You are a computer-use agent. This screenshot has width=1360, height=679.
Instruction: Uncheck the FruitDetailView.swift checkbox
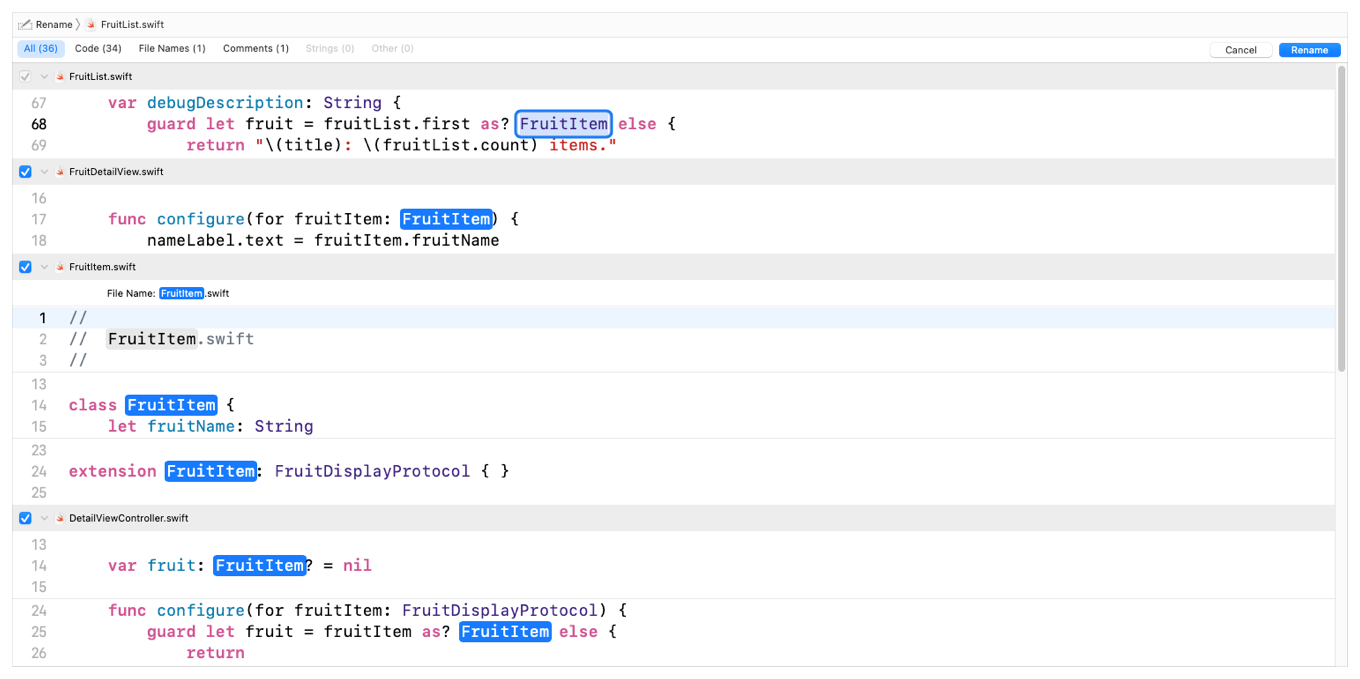(x=25, y=172)
